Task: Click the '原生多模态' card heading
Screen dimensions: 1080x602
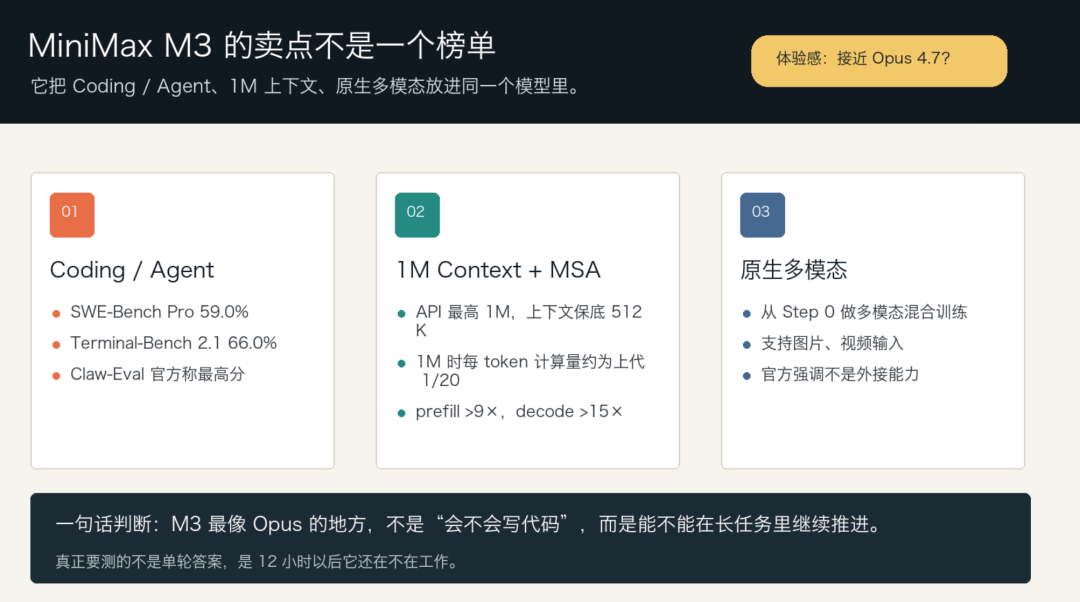Action: pos(793,270)
